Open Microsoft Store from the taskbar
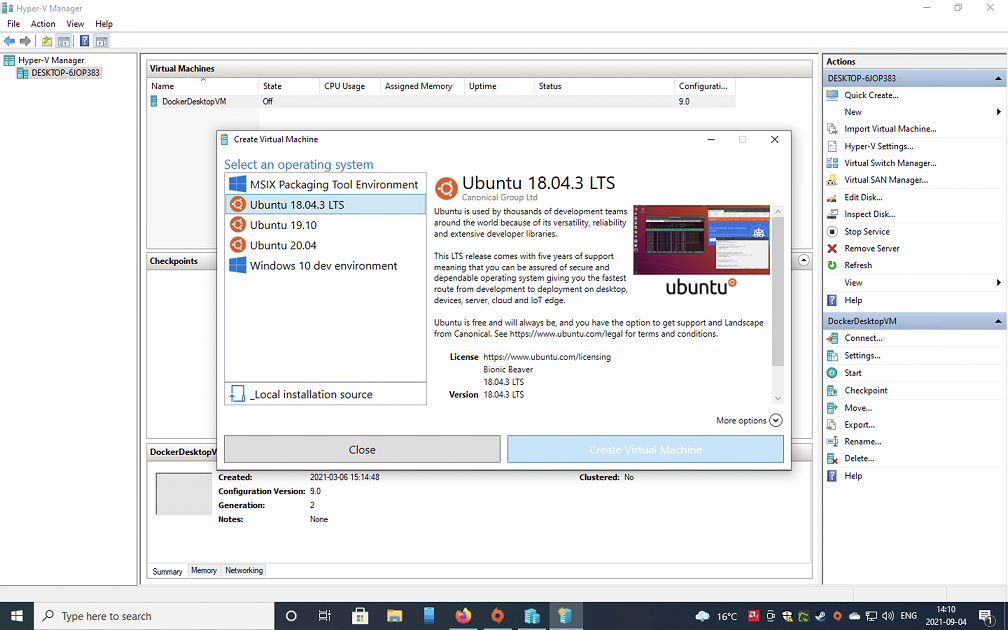Viewport: 1008px width, 630px height. tap(359, 616)
